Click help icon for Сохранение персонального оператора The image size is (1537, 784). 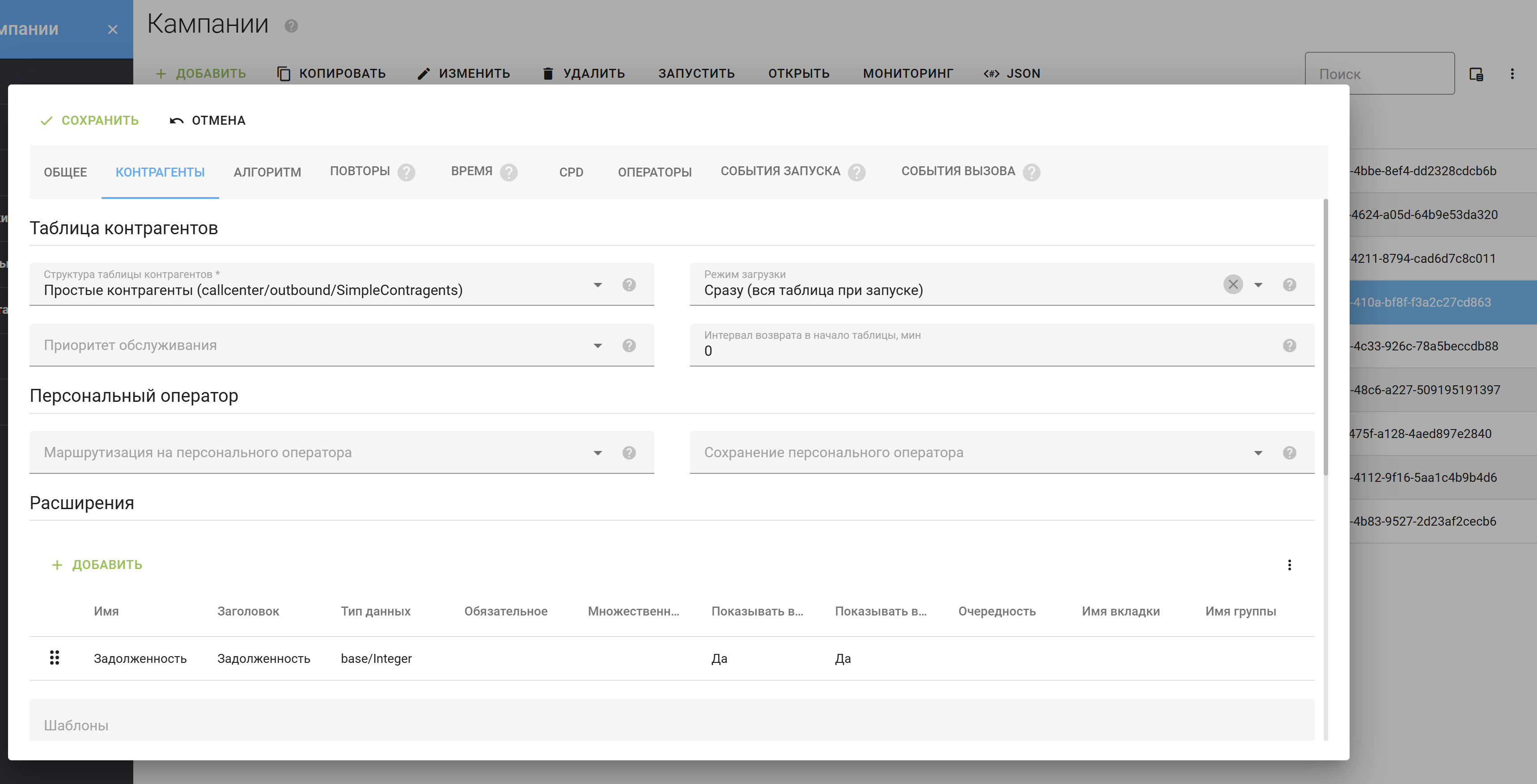click(1289, 453)
